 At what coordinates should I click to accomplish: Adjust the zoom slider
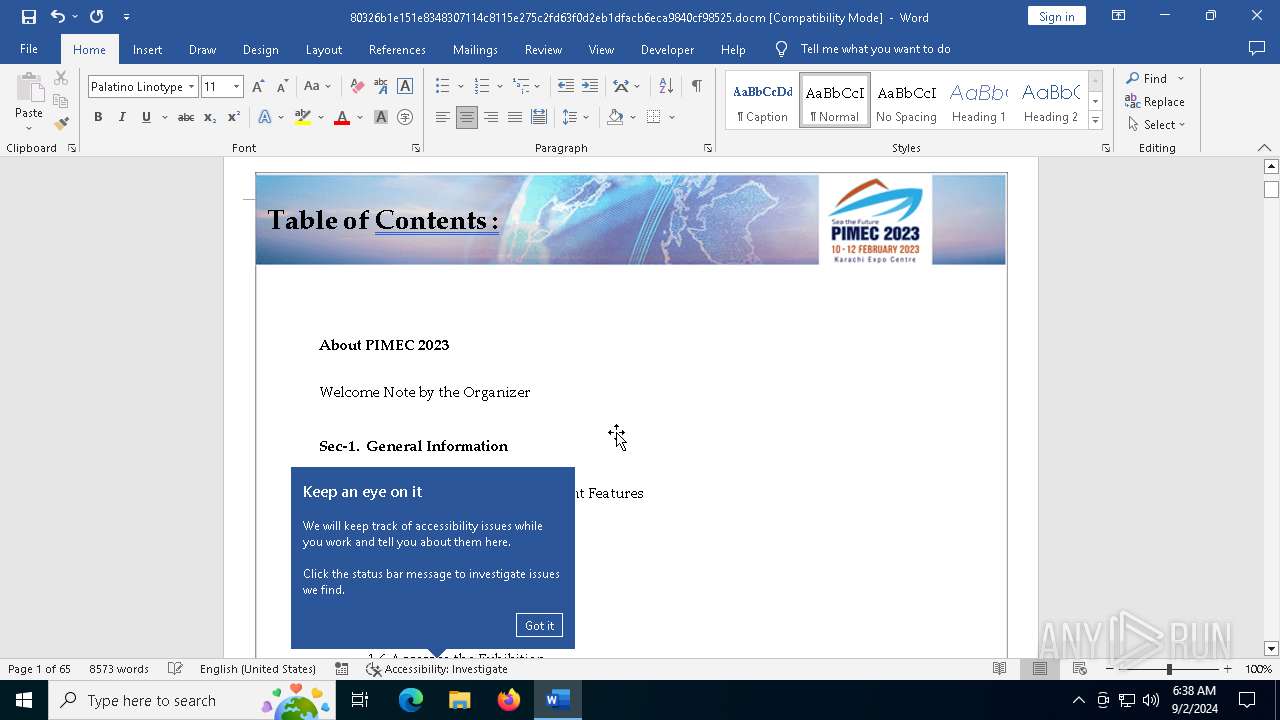(1169, 669)
